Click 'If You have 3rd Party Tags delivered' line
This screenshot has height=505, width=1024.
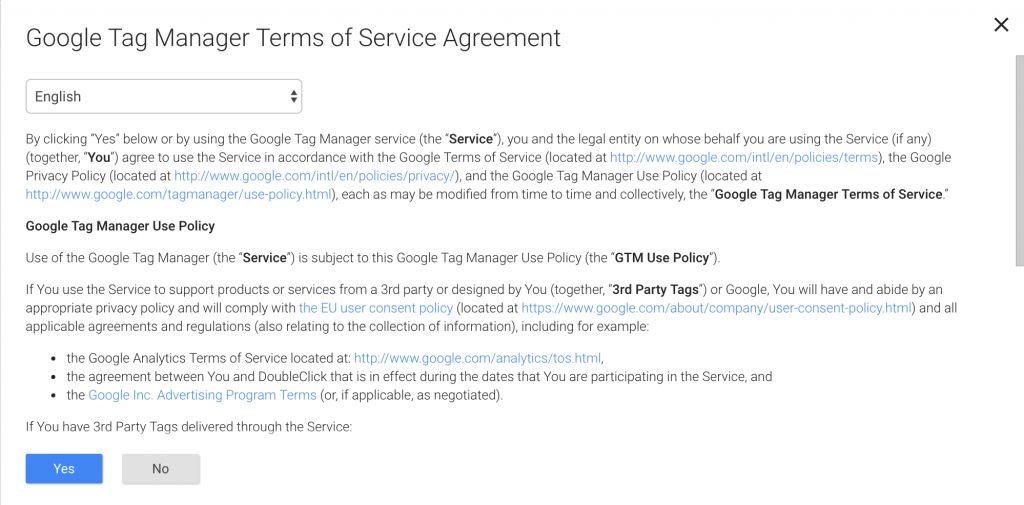189,427
